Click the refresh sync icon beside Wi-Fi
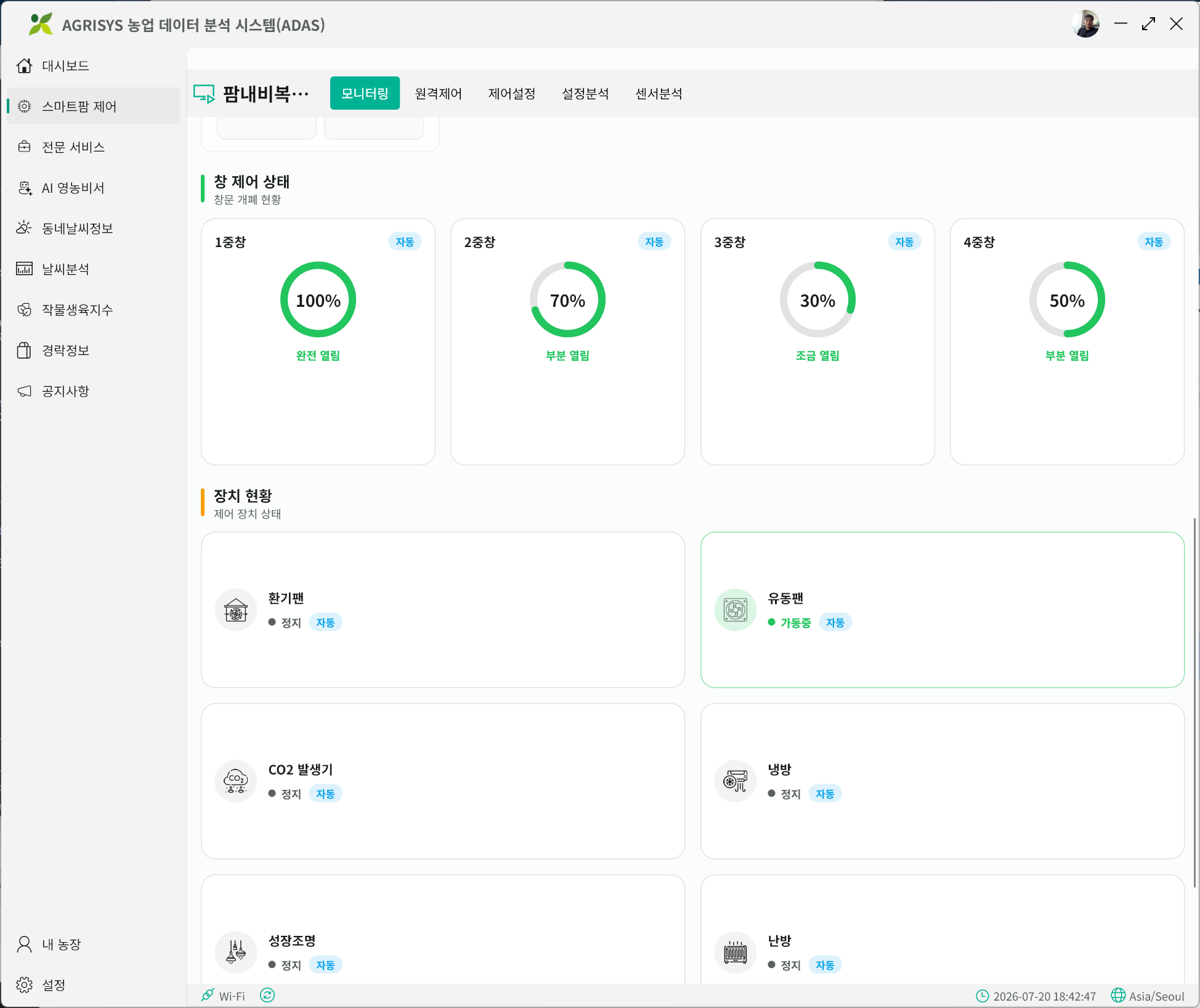This screenshot has height=1008, width=1200. click(267, 996)
